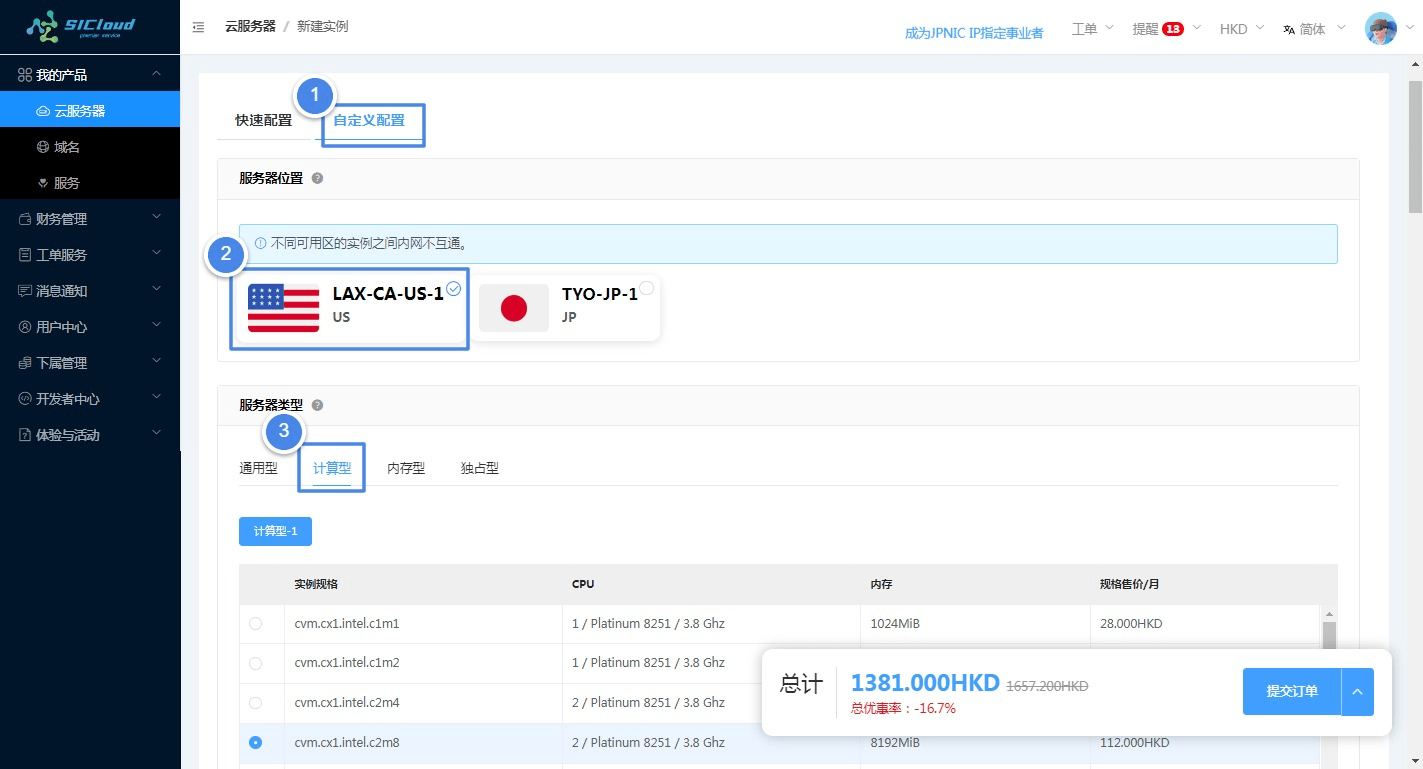Image resolution: width=1423 pixels, height=769 pixels.
Task: Open 成为JPNIC IP指定事业者 link
Action: (x=973, y=33)
